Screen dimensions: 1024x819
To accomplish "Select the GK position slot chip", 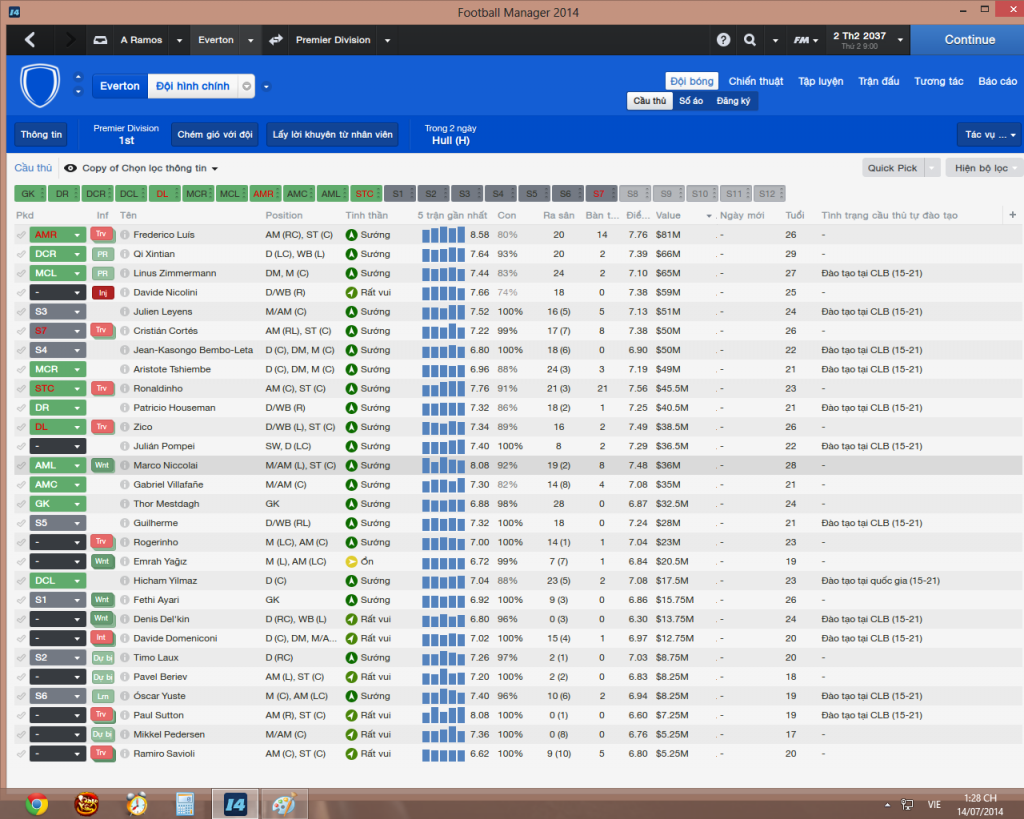I will pyautogui.click(x=30, y=193).
